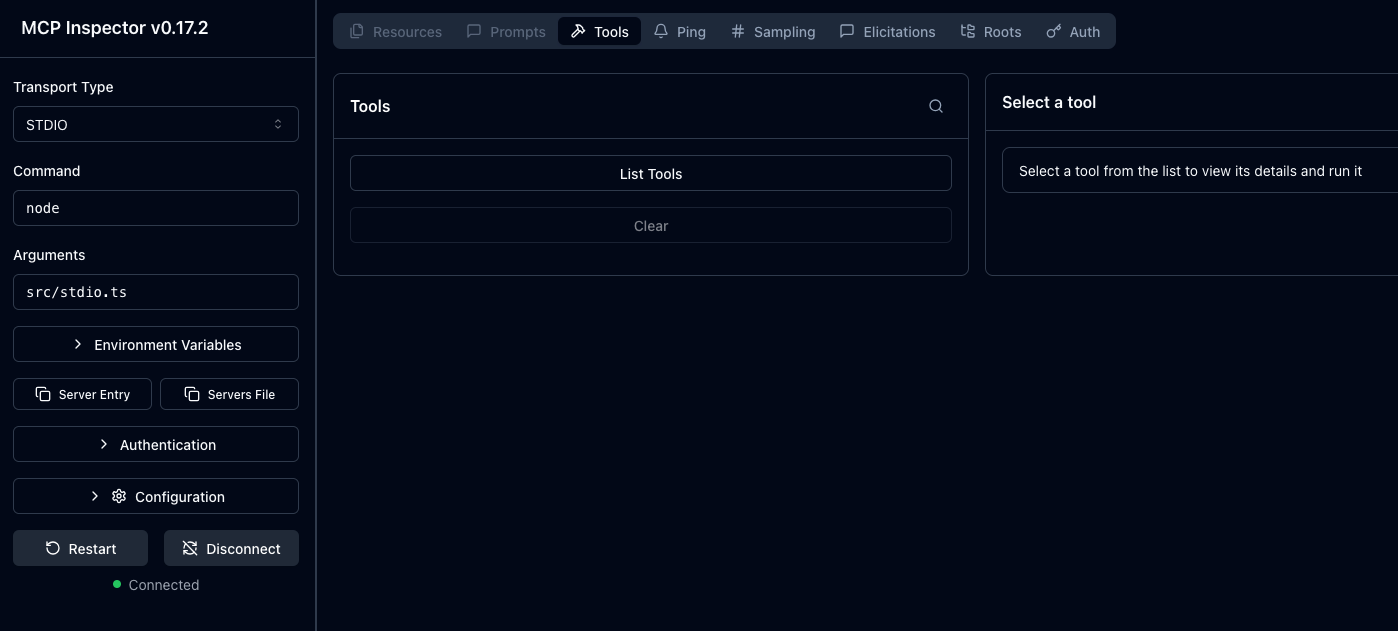Screen dimensions: 1398x631
Task: Disconnect from the server
Action: pos(231,548)
